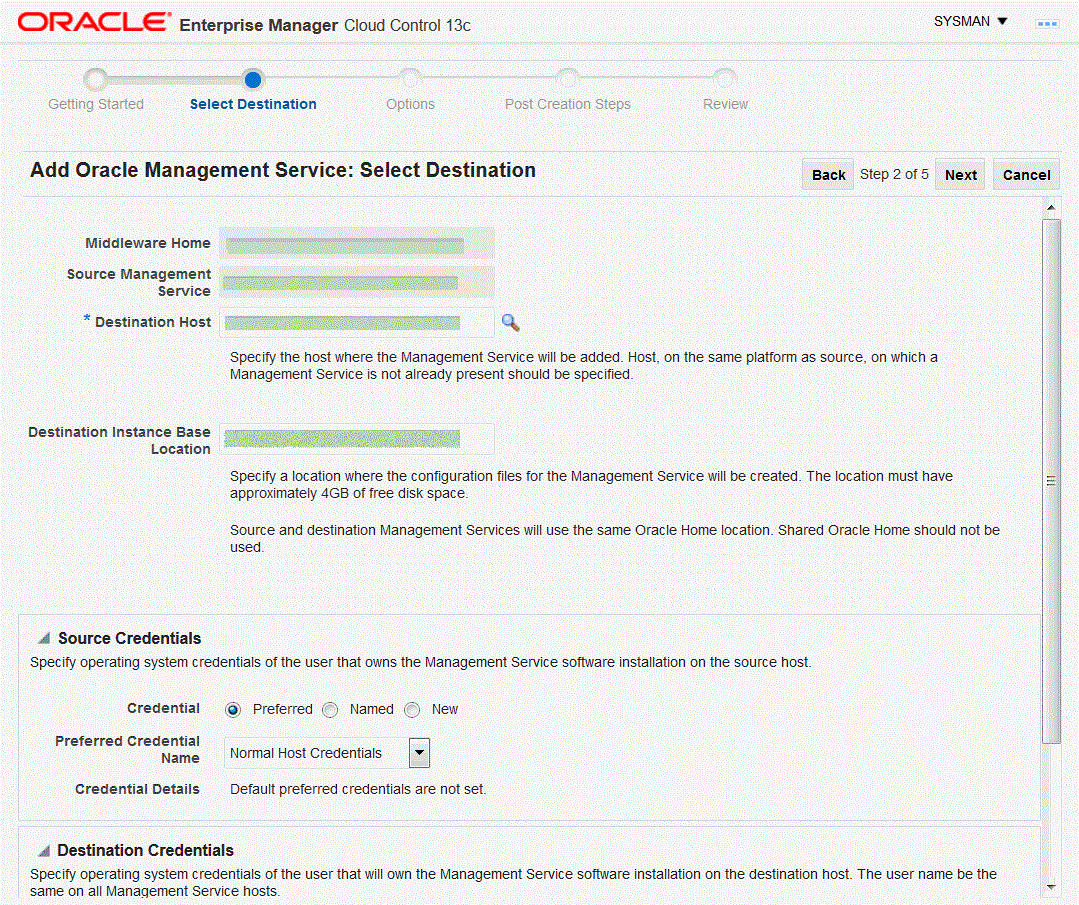Click 'Default preferred credentials are not set.' text

click(358, 789)
